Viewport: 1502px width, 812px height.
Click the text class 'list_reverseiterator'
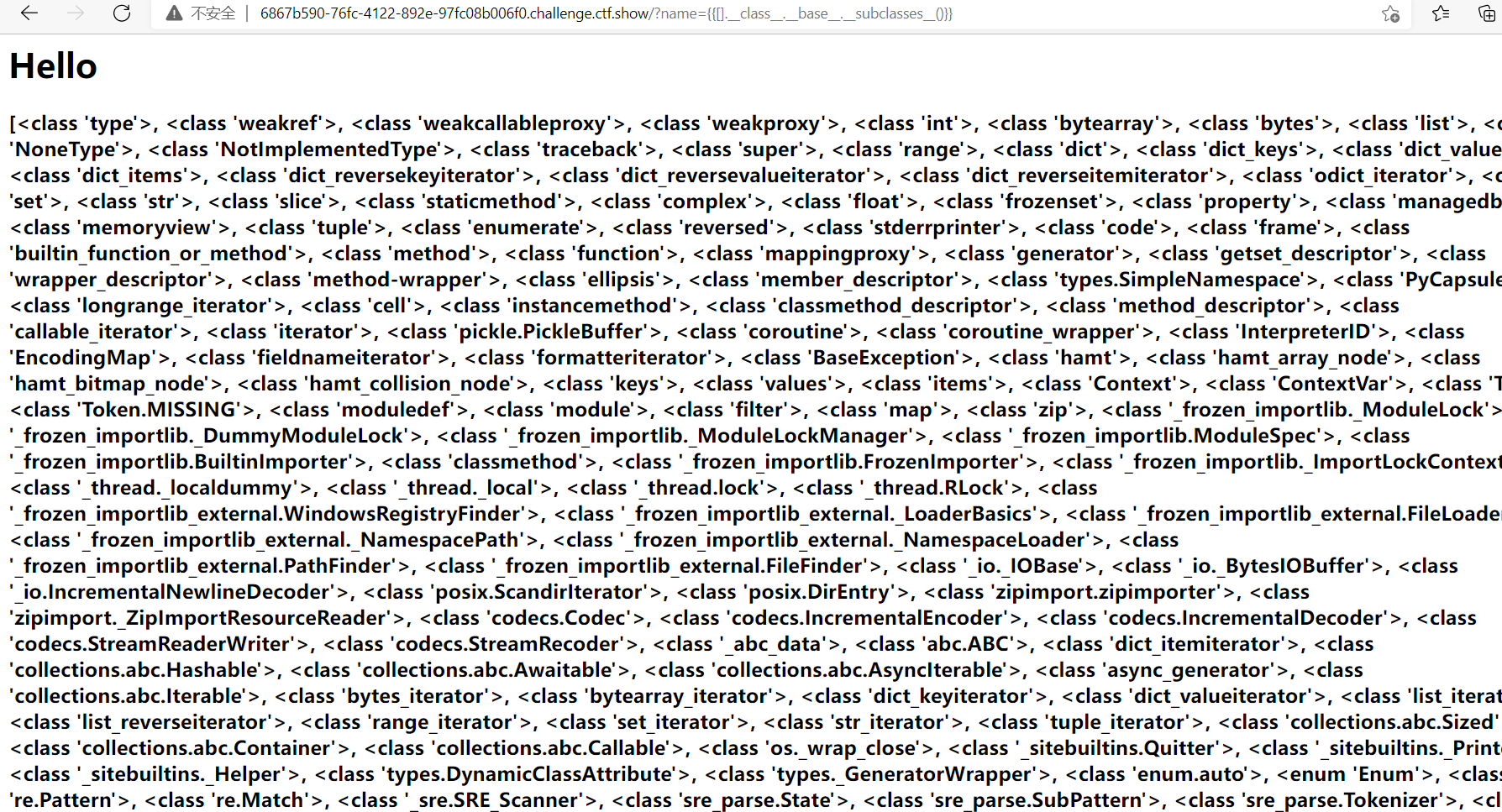click(149, 722)
